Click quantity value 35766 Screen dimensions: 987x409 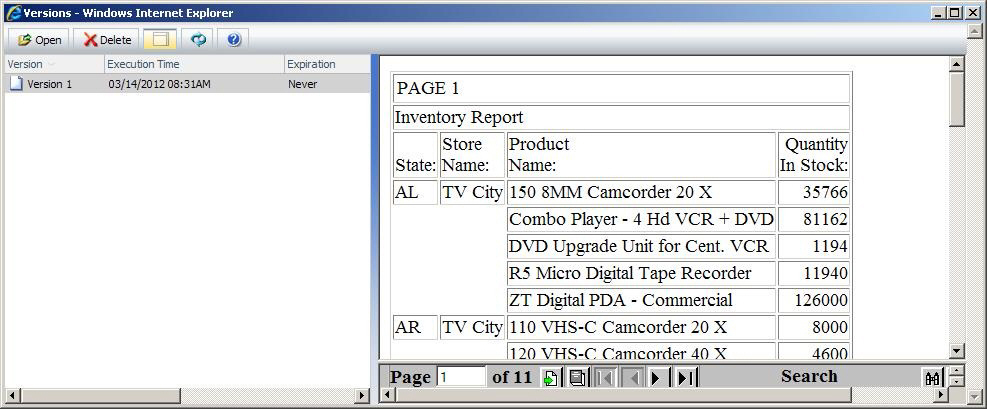[825, 193]
